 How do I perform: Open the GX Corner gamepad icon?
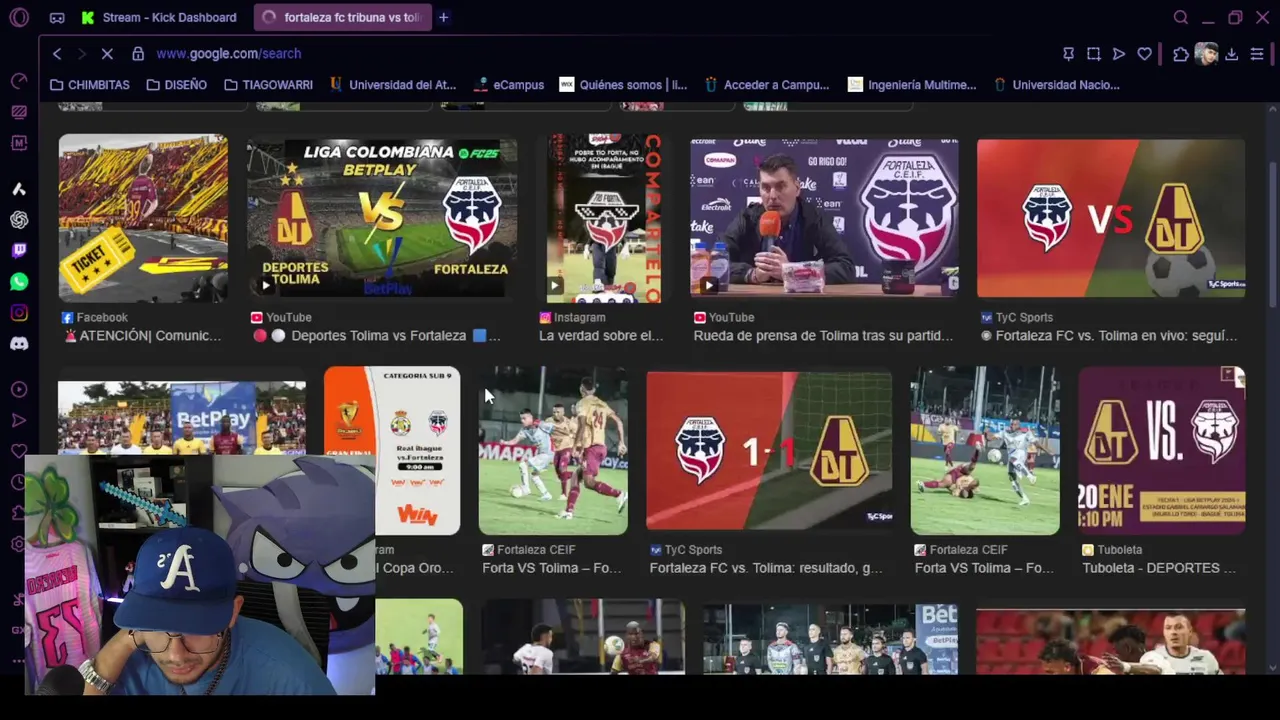pos(57,17)
